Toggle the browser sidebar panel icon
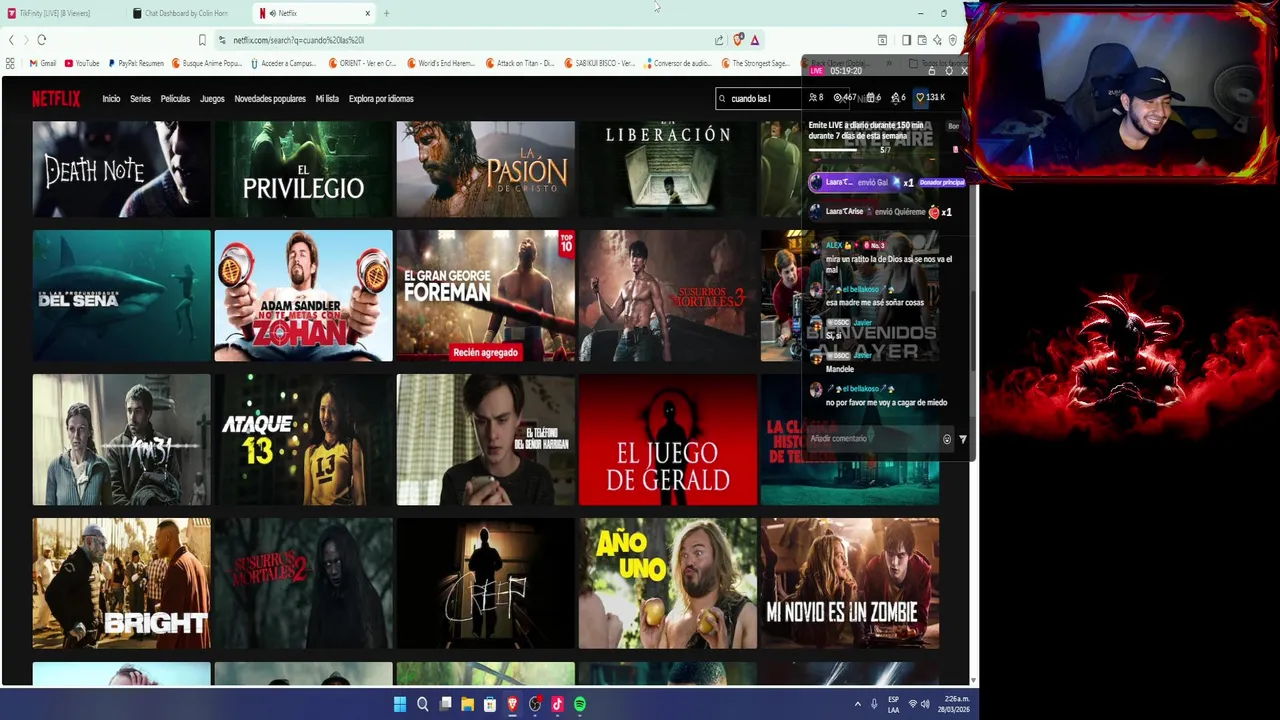This screenshot has width=1280, height=720. (x=906, y=40)
